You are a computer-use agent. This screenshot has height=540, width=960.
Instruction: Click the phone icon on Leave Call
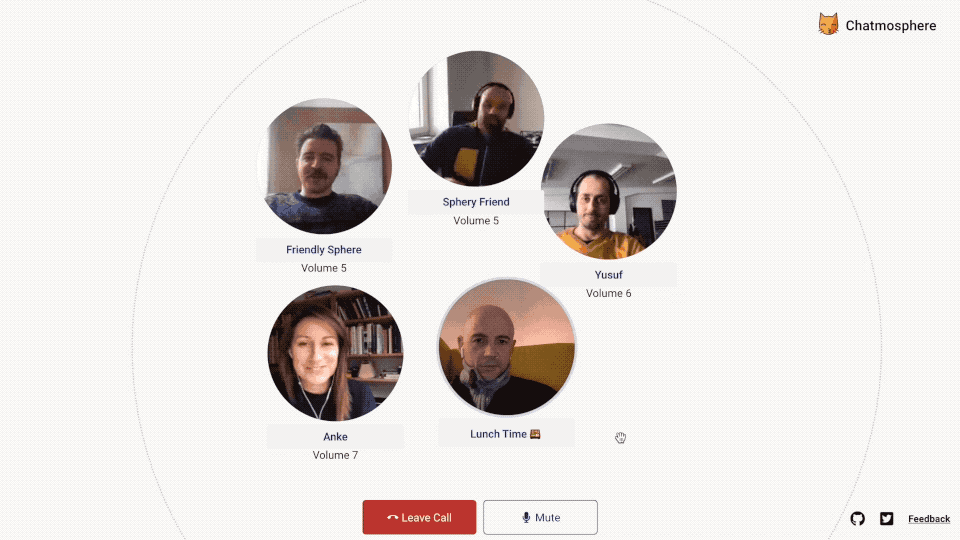[392, 518]
